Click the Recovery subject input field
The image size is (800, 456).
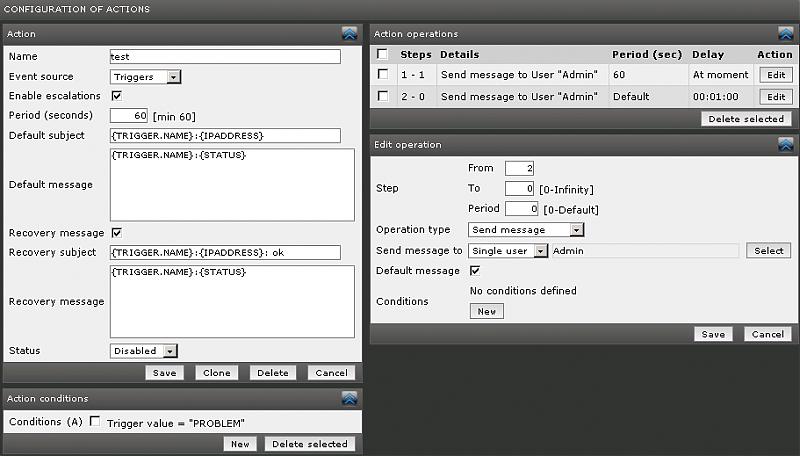[225, 252]
